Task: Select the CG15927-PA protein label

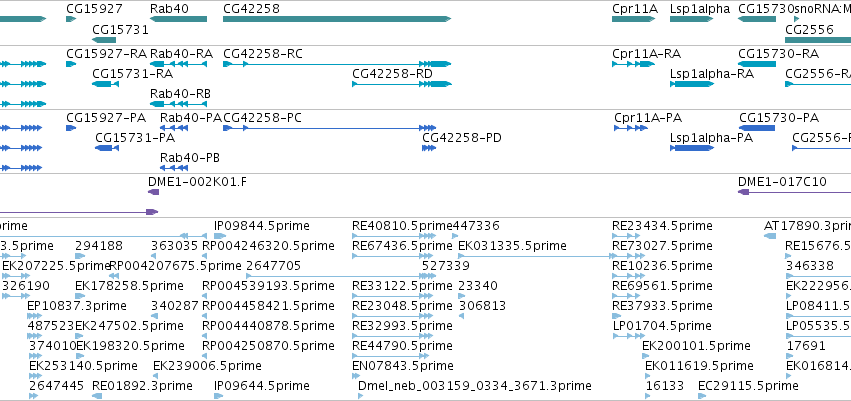Action: tap(106, 118)
